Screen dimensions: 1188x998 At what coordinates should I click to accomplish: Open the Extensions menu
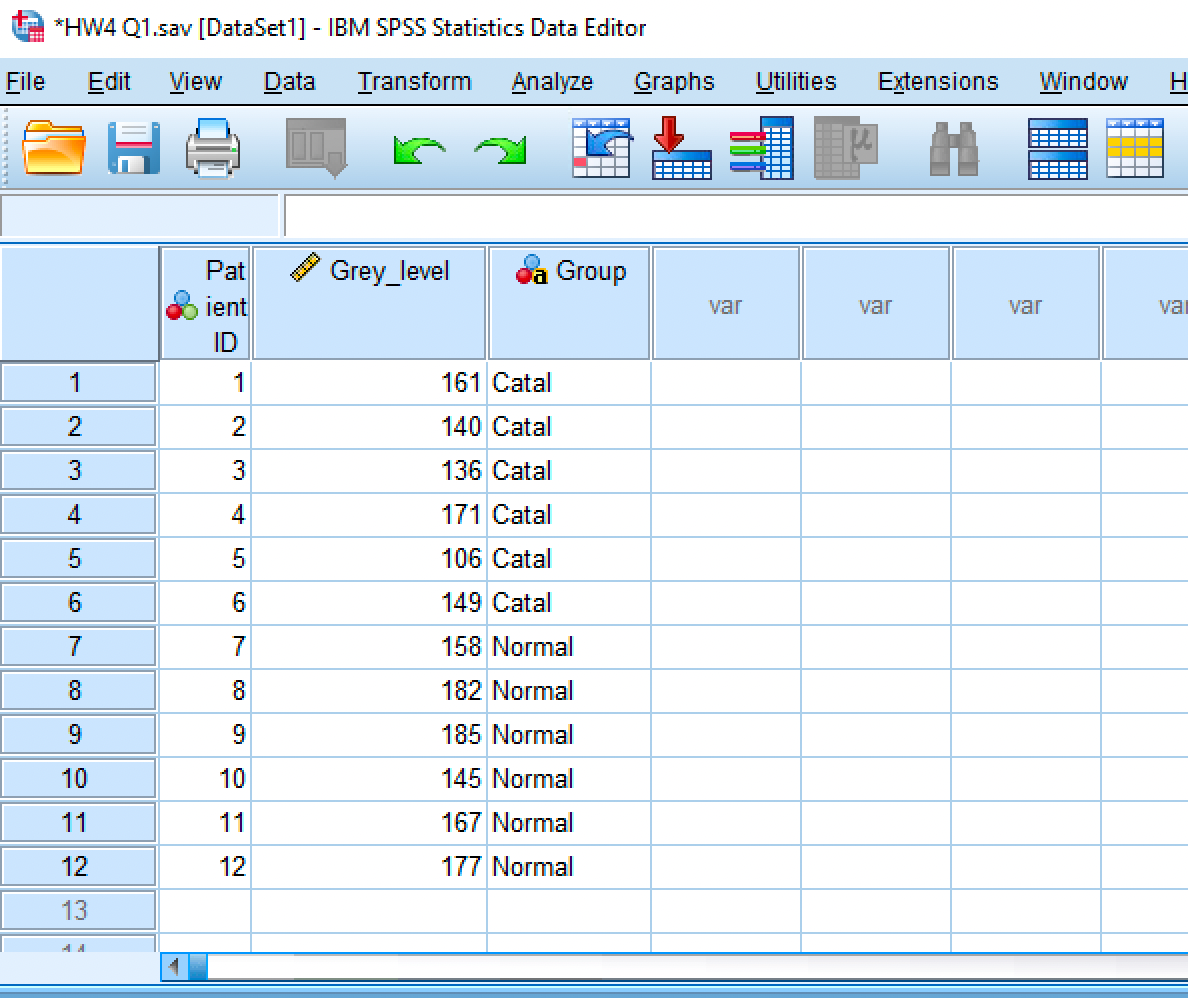(x=938, y=81)
